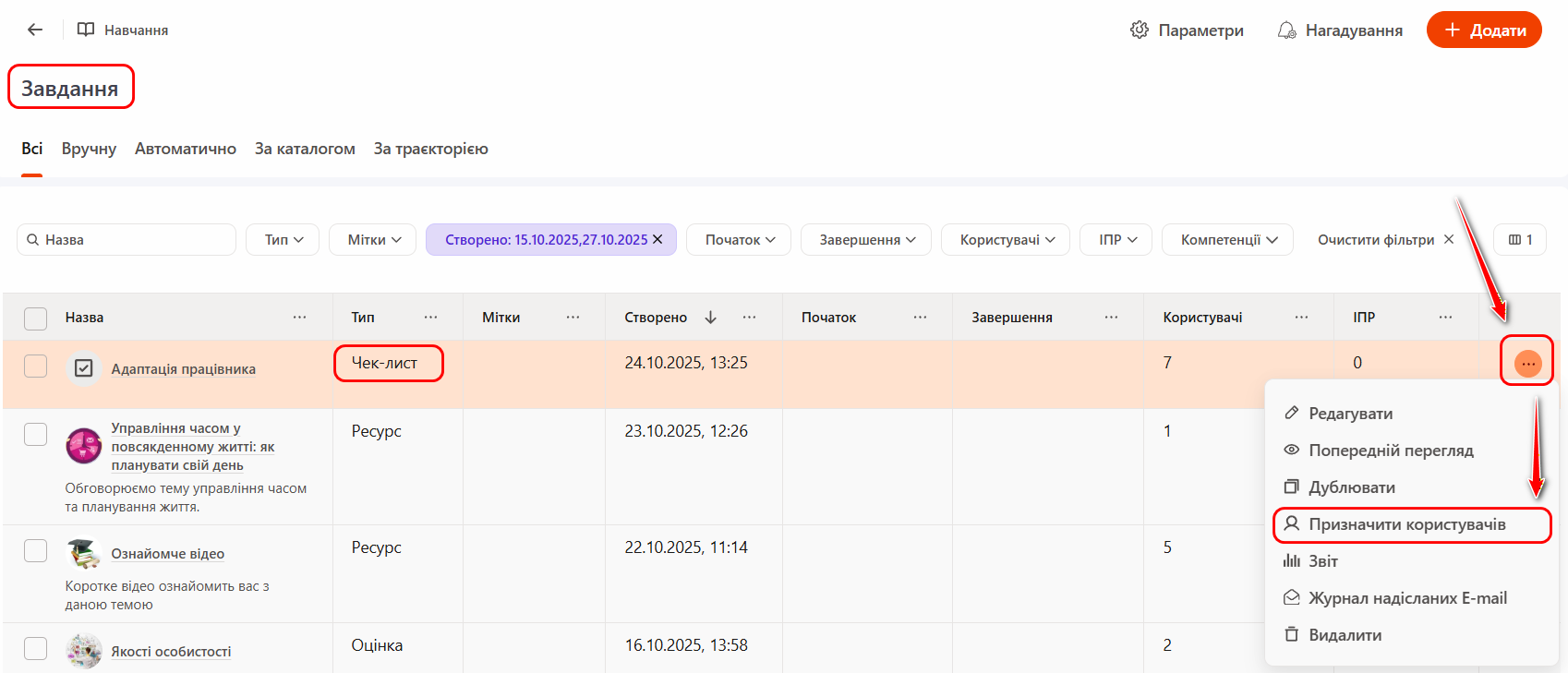Image resolution: width=1568 pixels, height=673 pixels.
Task: Remove the Створено date filter with X
Action: pos(657,239)
